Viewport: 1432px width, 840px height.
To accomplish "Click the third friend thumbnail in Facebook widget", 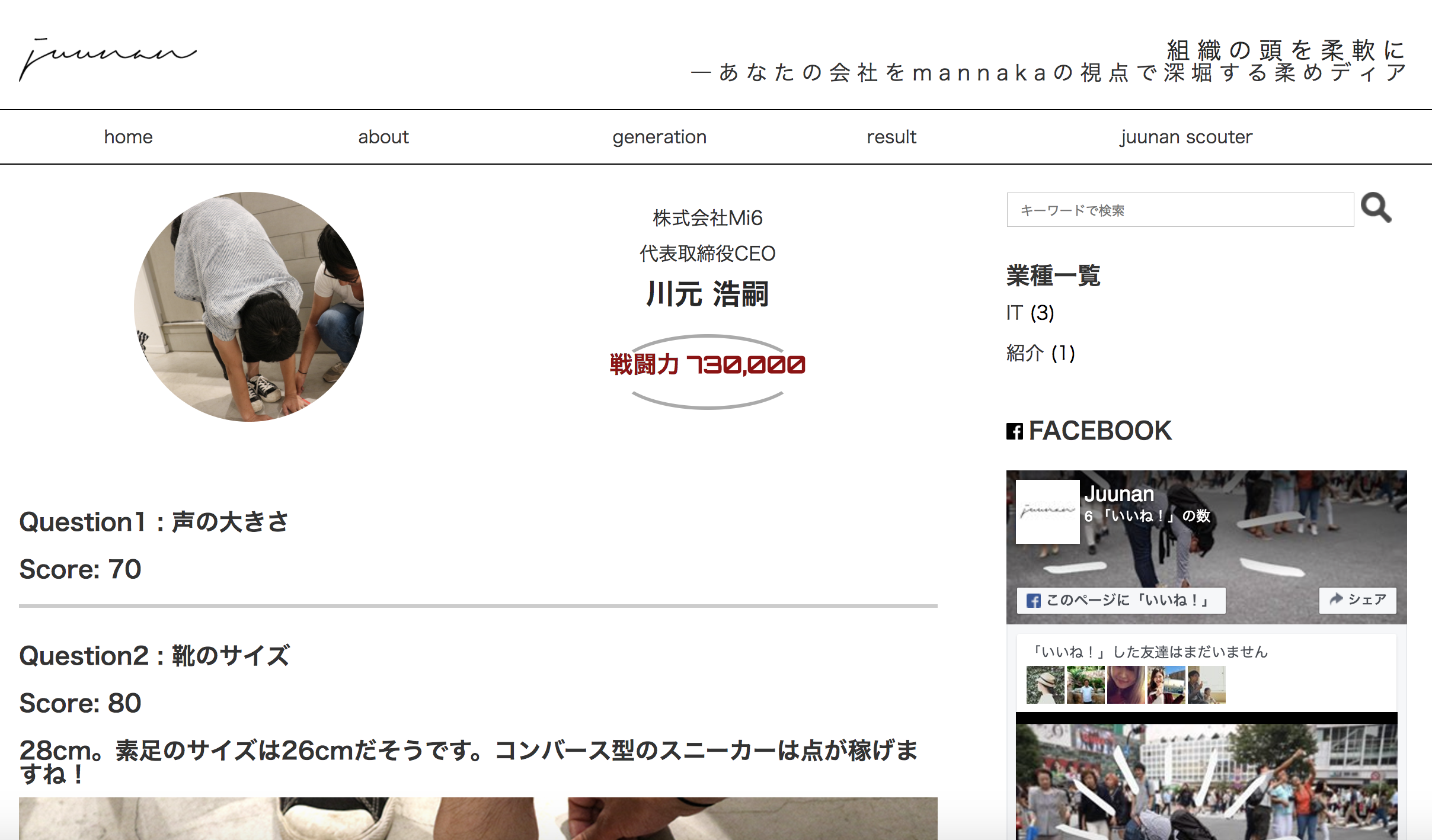I will tap(1126, 685).
